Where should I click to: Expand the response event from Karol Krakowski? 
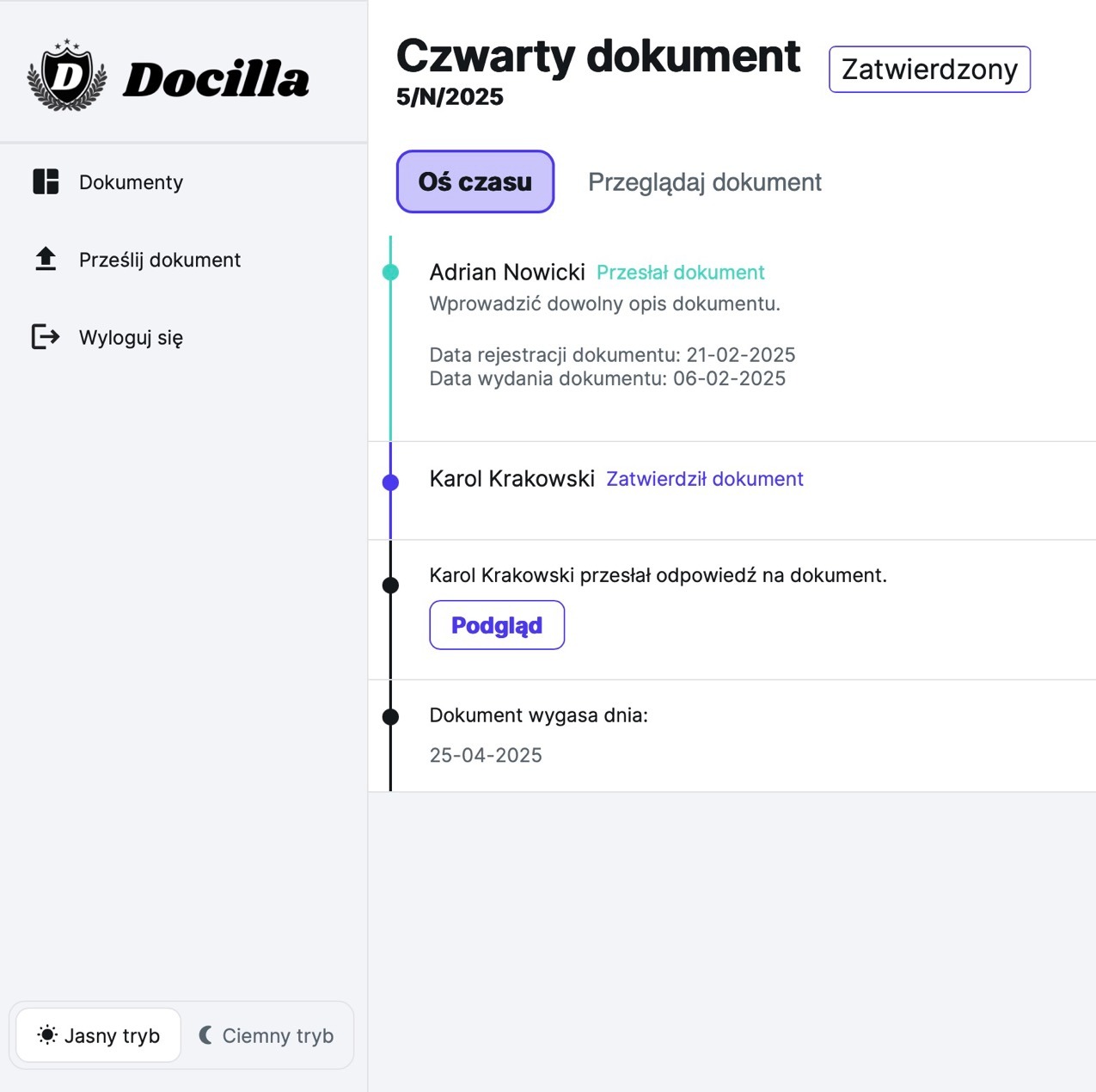pyautogui.click(x=658, y=574)
